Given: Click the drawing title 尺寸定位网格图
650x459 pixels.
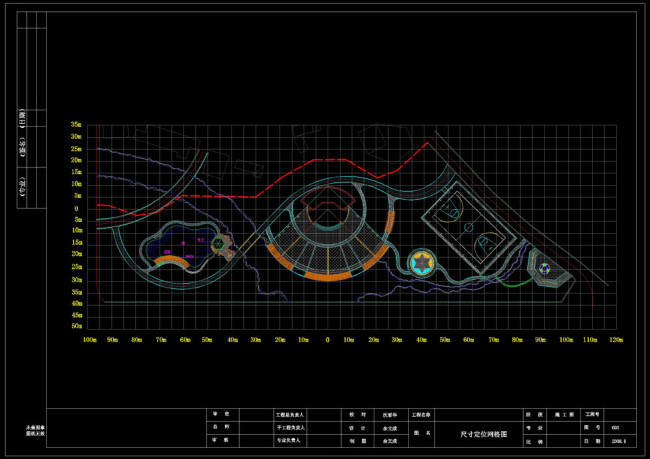Looking at the screenshot, I should coord(483,434).
